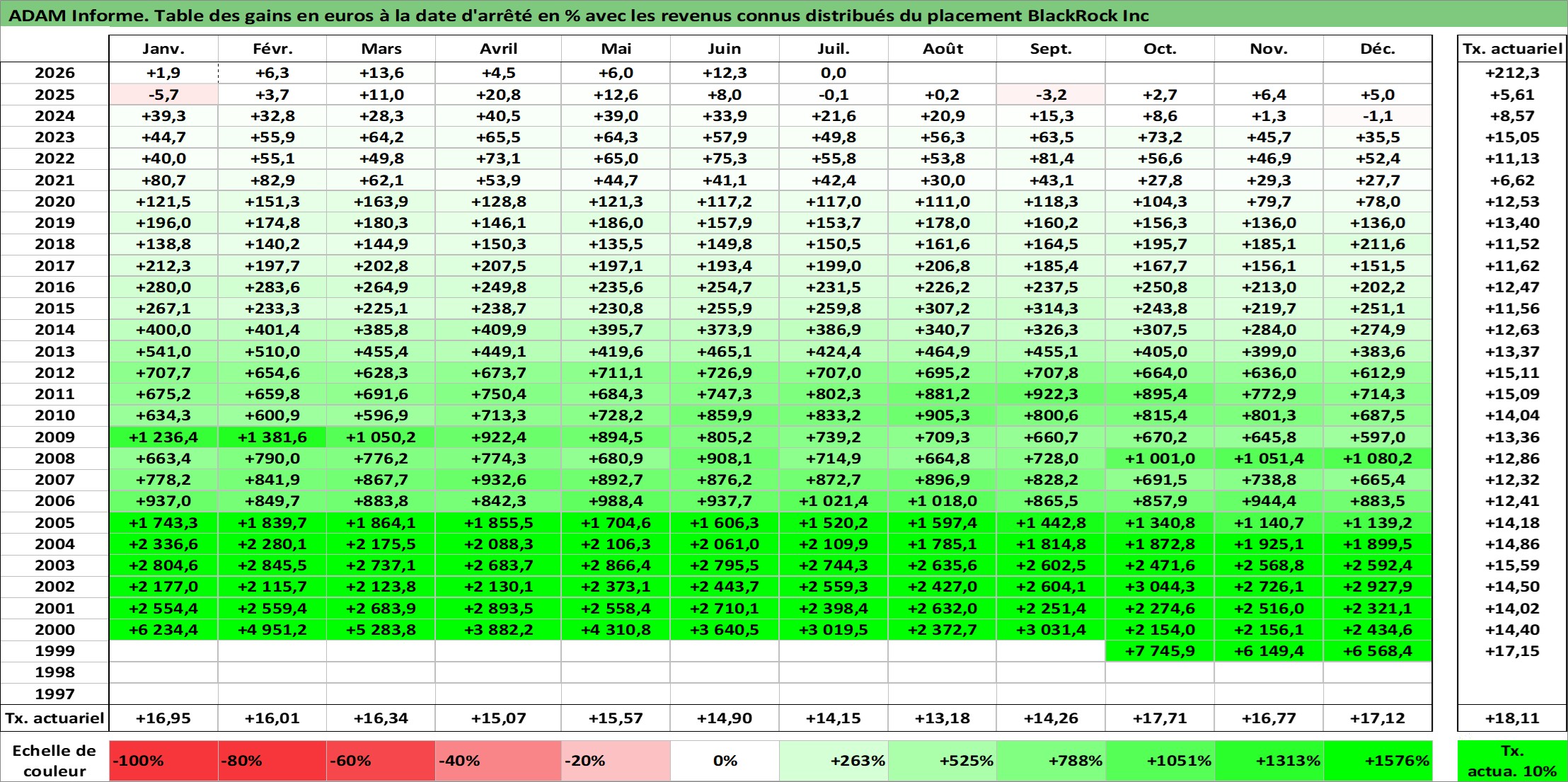The image size is (1568, 782).
Task: Click the cell showing +3 044,3
Action: click(1160, 587)
